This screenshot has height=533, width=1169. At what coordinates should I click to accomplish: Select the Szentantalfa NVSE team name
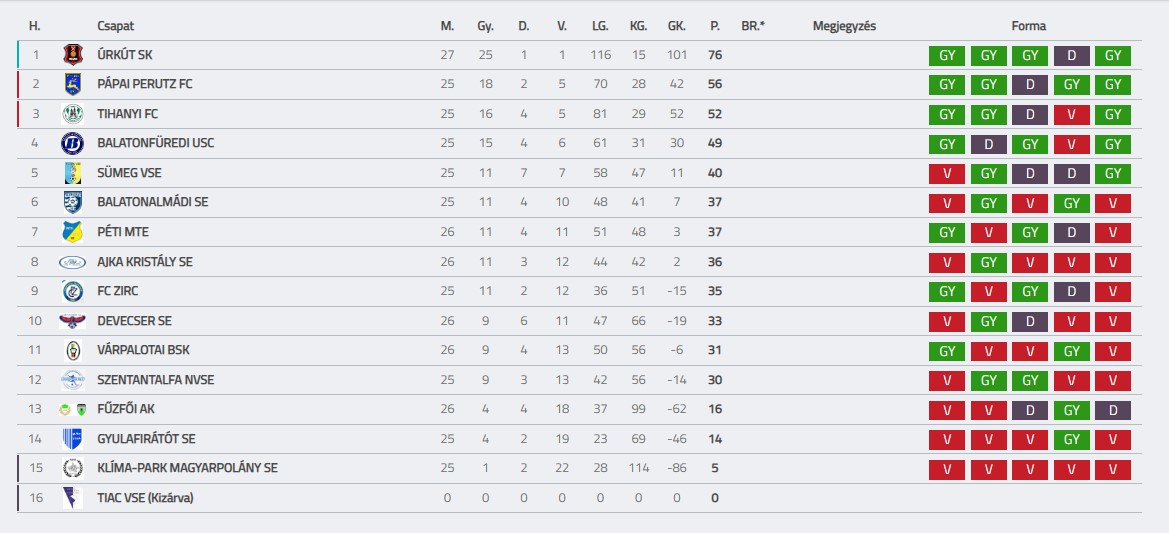click(x=156, y=380)
